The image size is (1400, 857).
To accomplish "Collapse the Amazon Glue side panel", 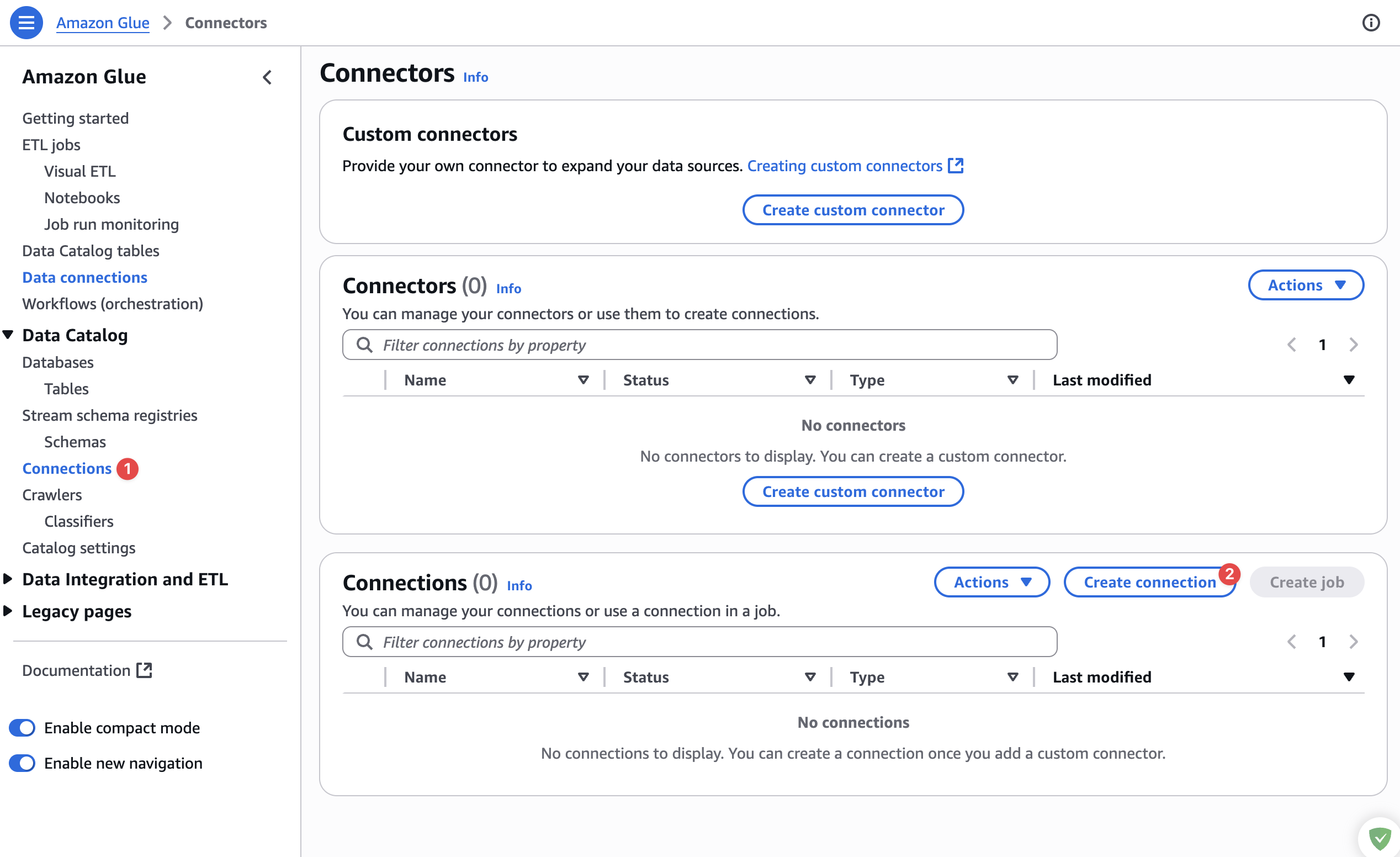I will click(x=267, y=77).
